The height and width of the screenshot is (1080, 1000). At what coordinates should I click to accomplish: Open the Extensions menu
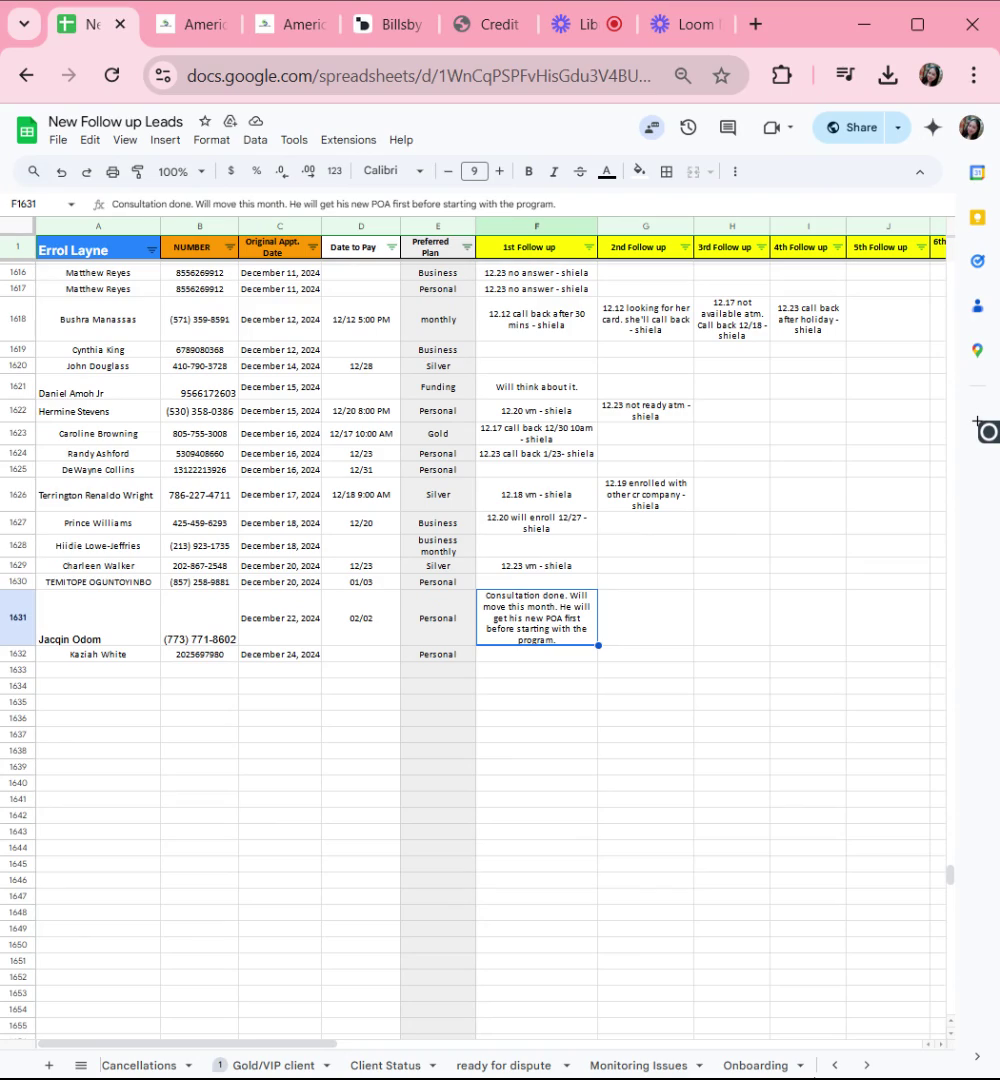(x=348, y=140)
